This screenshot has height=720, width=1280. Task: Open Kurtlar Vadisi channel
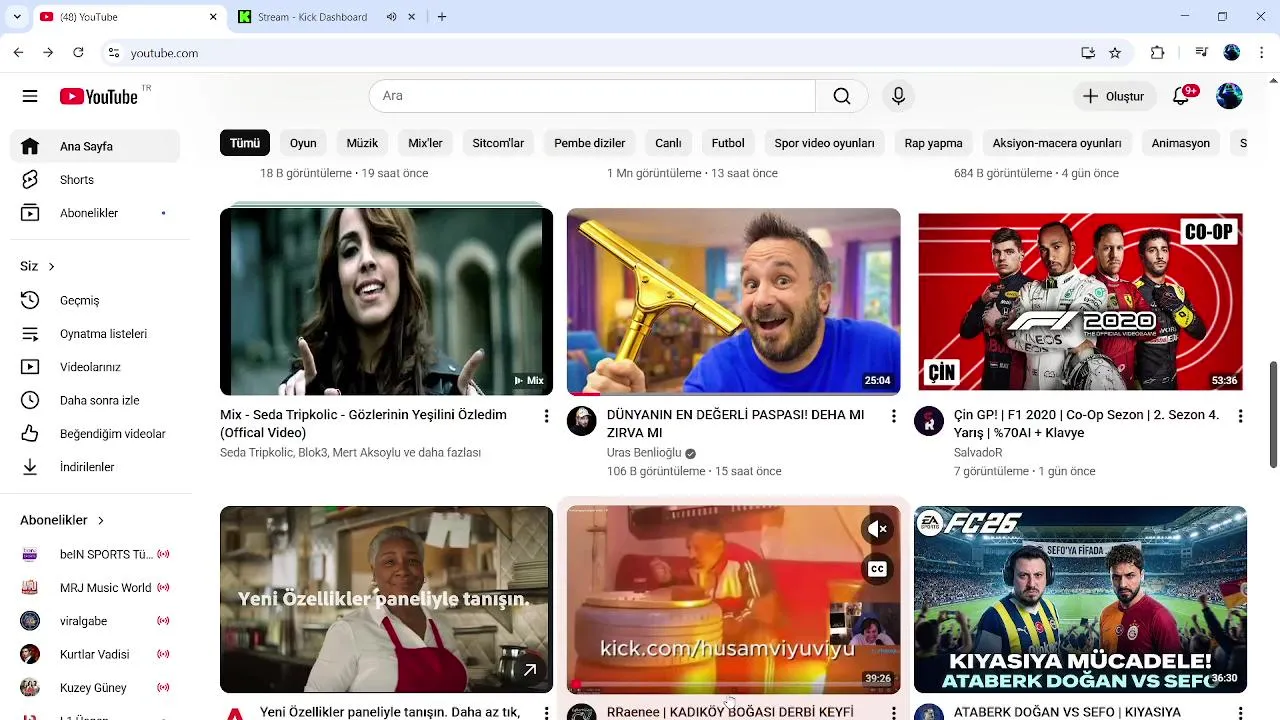click(x=95, y=654)
